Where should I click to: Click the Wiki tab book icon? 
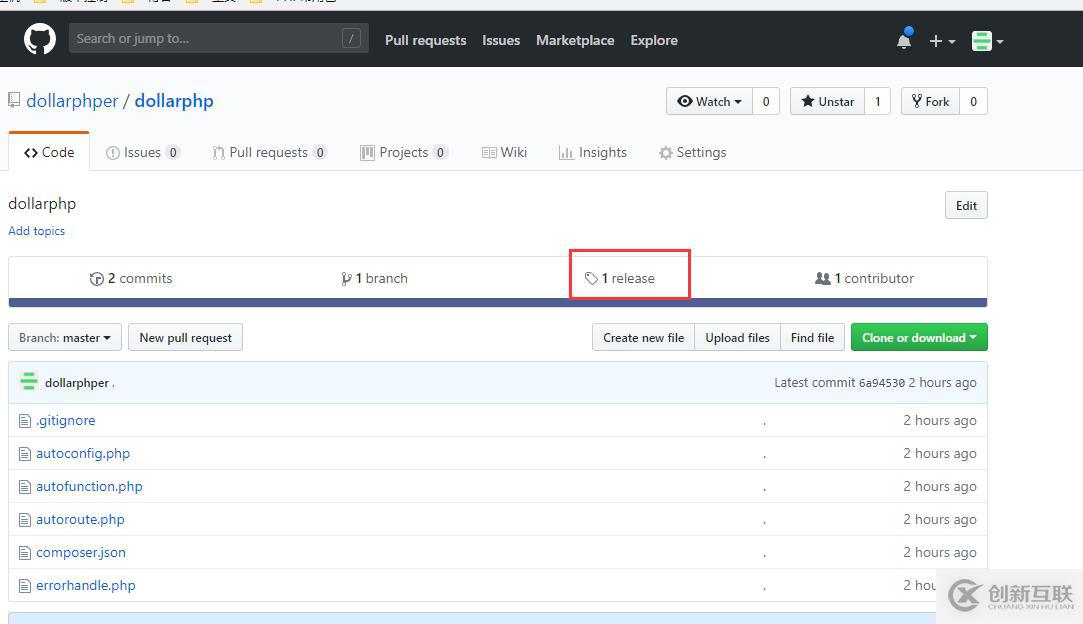[x=489, y=153]
